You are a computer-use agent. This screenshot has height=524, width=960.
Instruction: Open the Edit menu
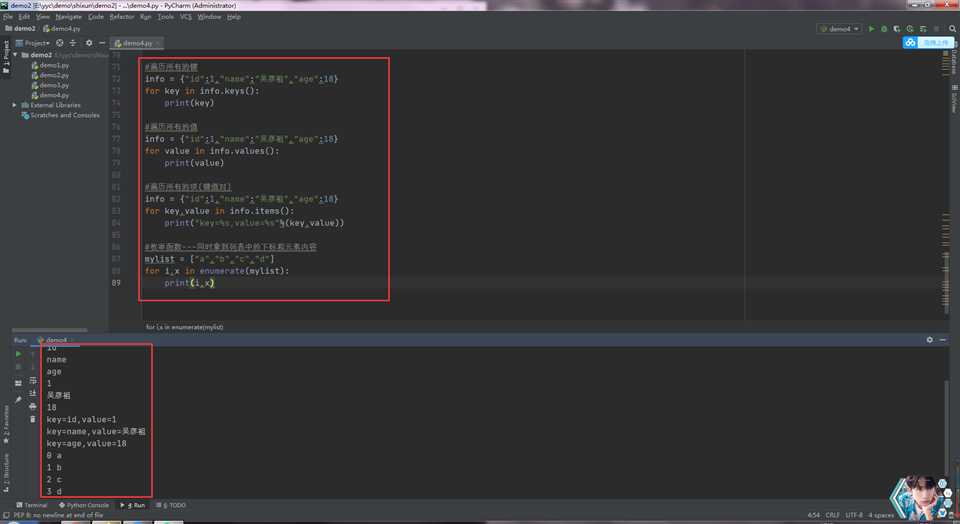24,17
